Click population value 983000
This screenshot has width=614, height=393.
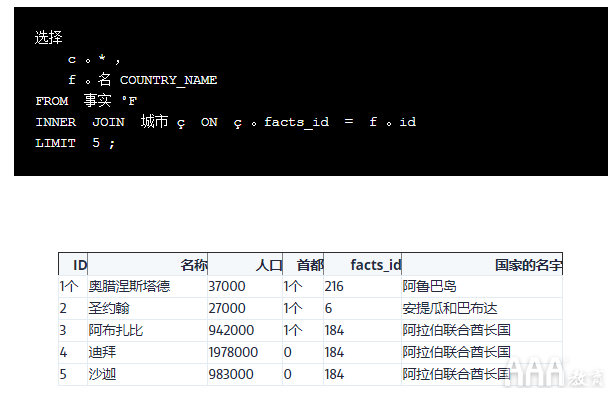[x=231, y=374]
